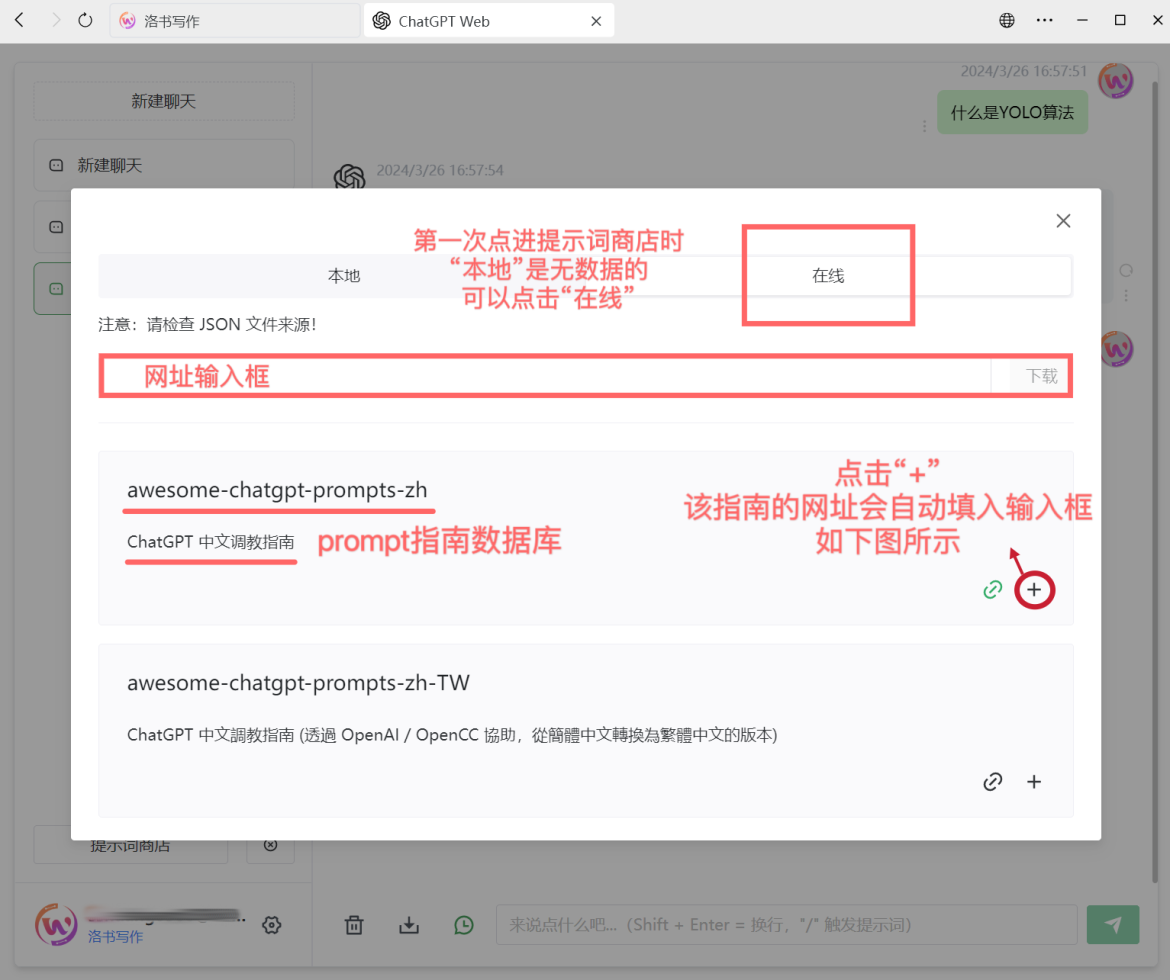Click the globe language icon
The image size is (1170, 980).
coord(1007,21)
